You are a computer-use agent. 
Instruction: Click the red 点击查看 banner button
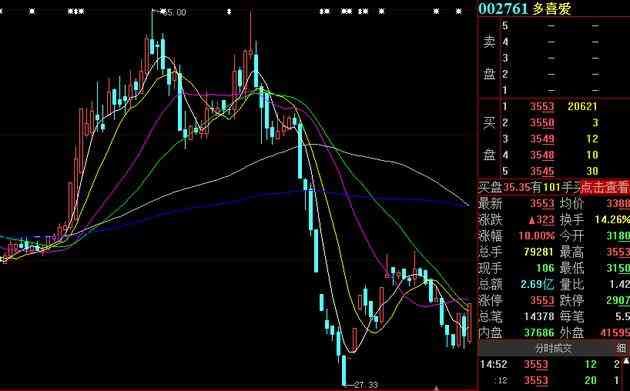coord(605,187)
